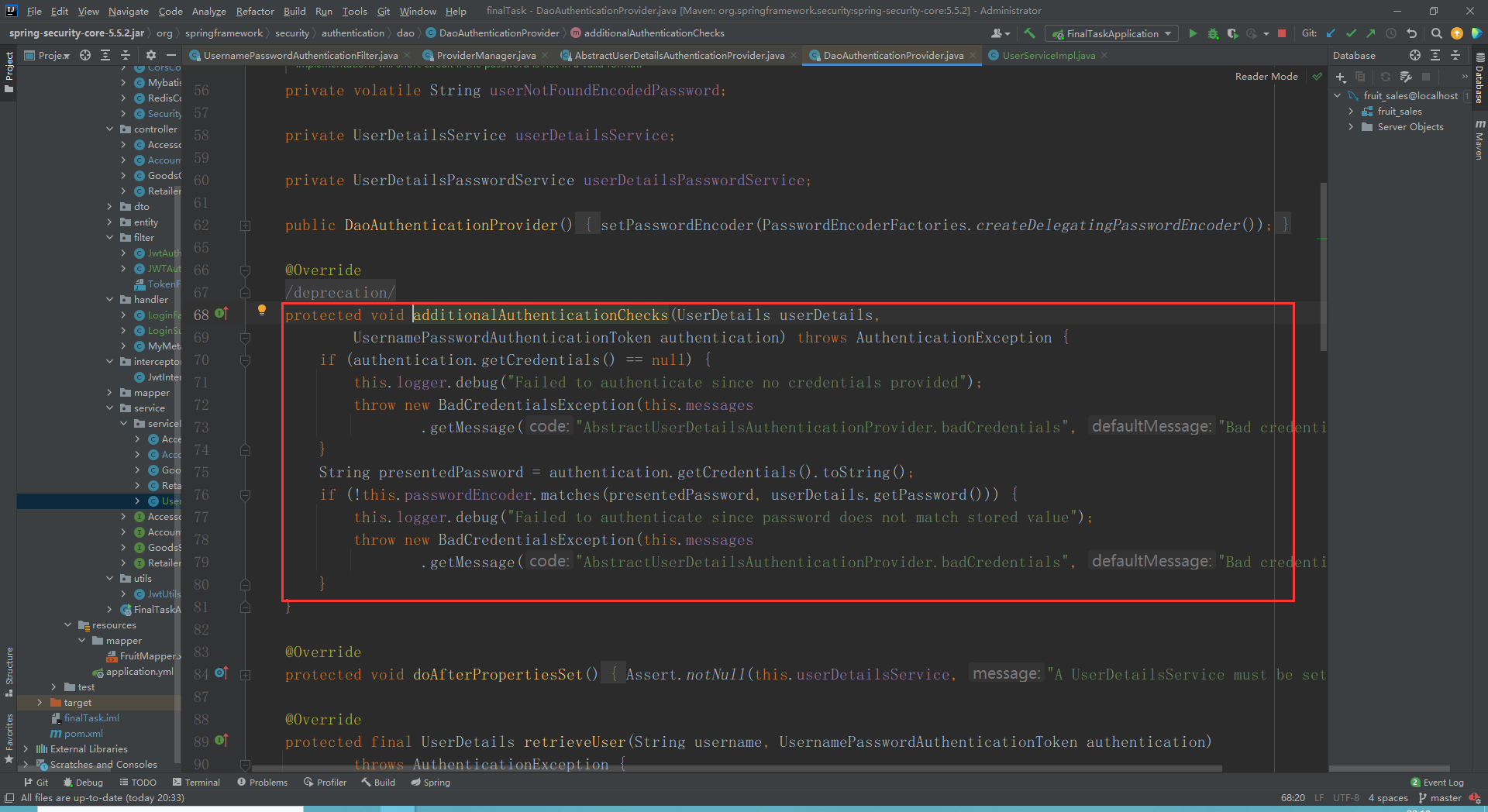Expand all in Project panel toolbar
Screen dimensions: 1488x812
click(105, 55)
